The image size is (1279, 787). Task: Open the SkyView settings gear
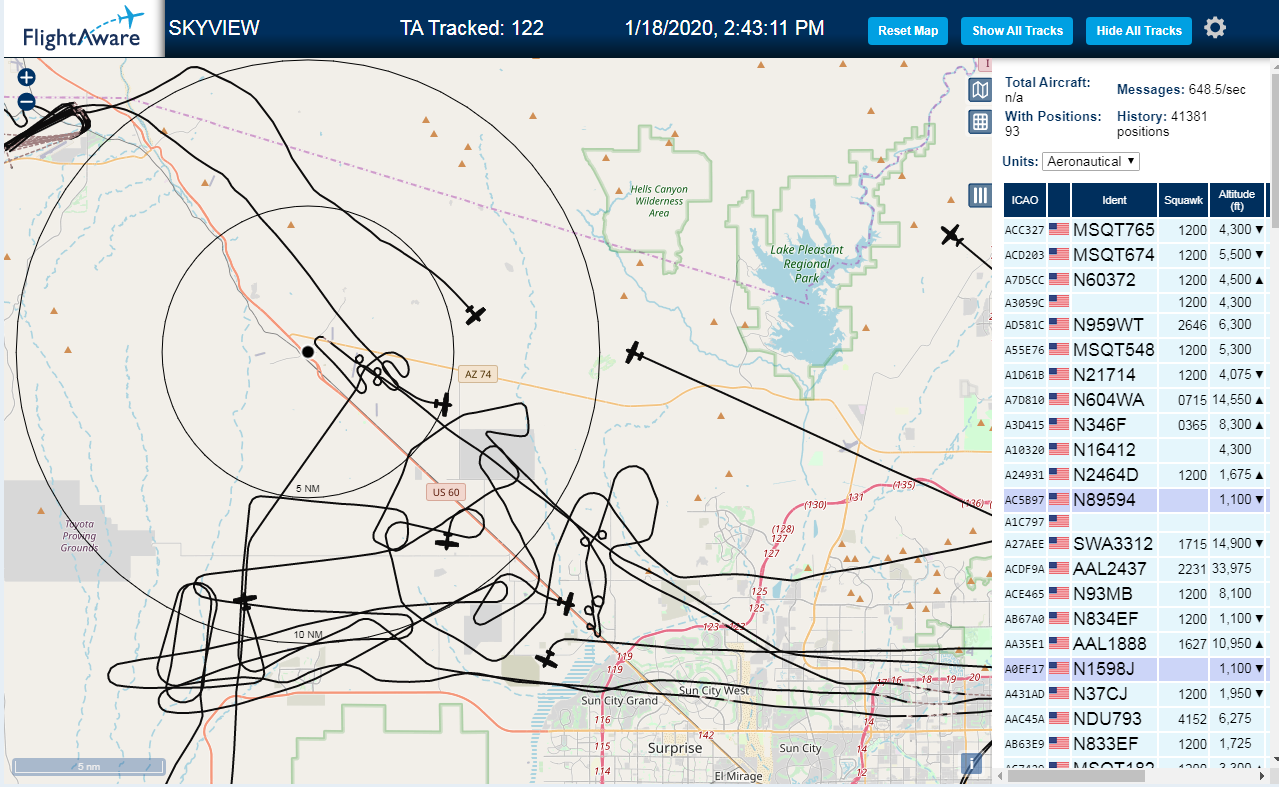1215,27
